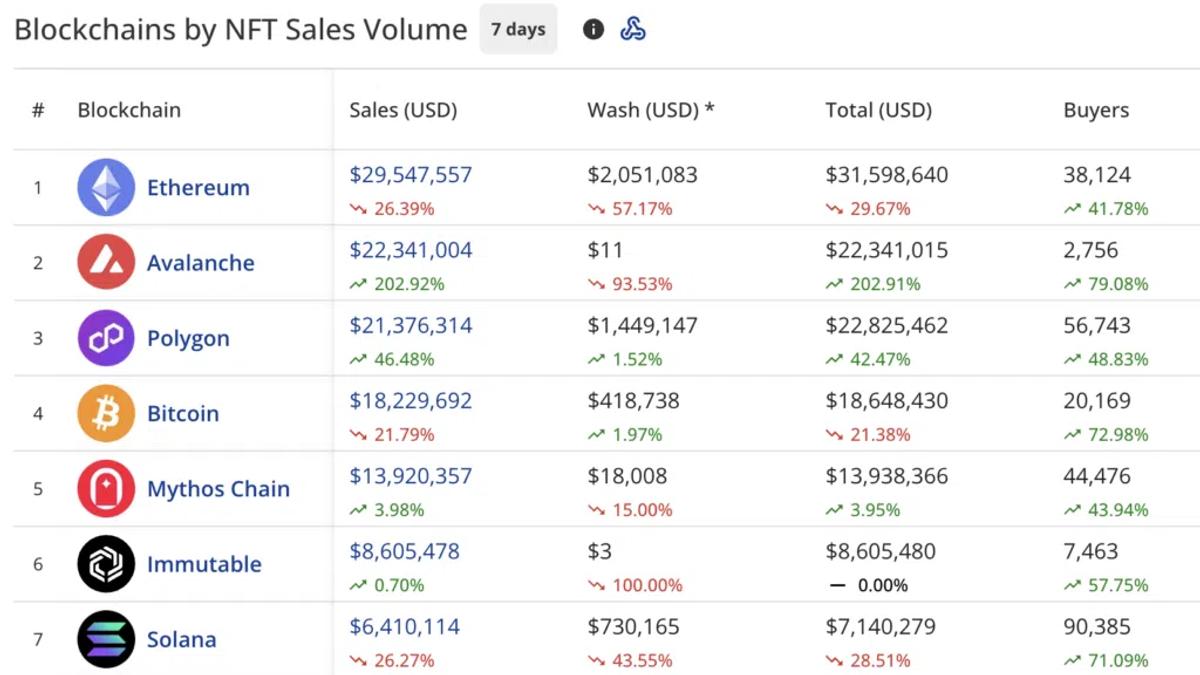Image resolution: width=1200 pixels, height=675 pixels.
Task: Click the Blockchains by NFT Sales Volume title
Action: 241,30
